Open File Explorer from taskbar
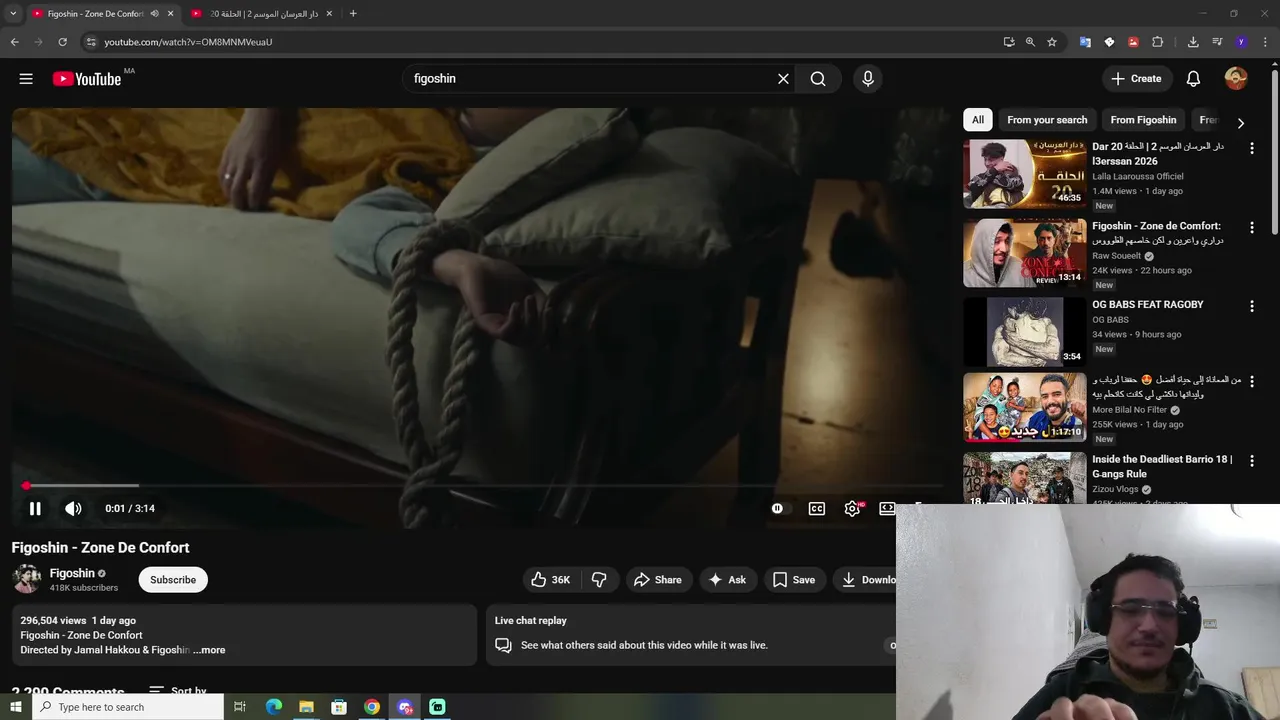1280x720 pixels. click(306, 707)
